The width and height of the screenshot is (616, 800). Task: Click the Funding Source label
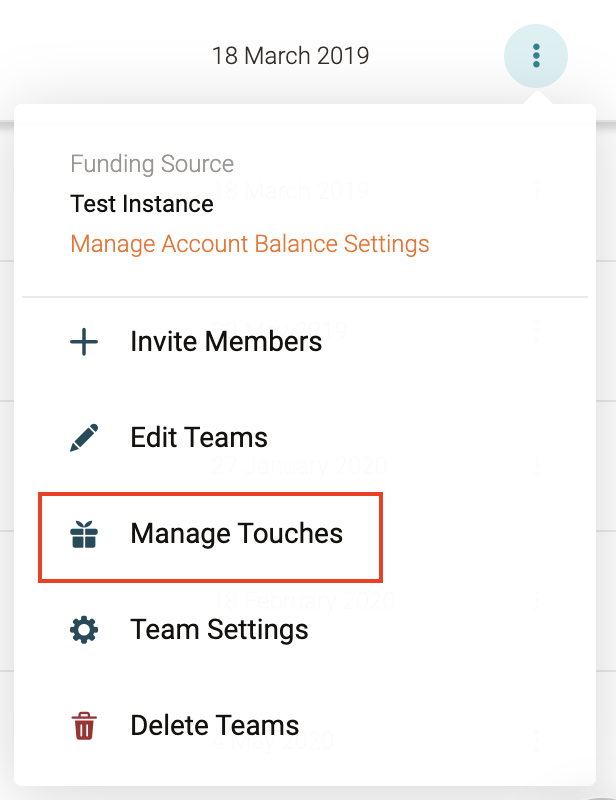click(x=152, y=164)
